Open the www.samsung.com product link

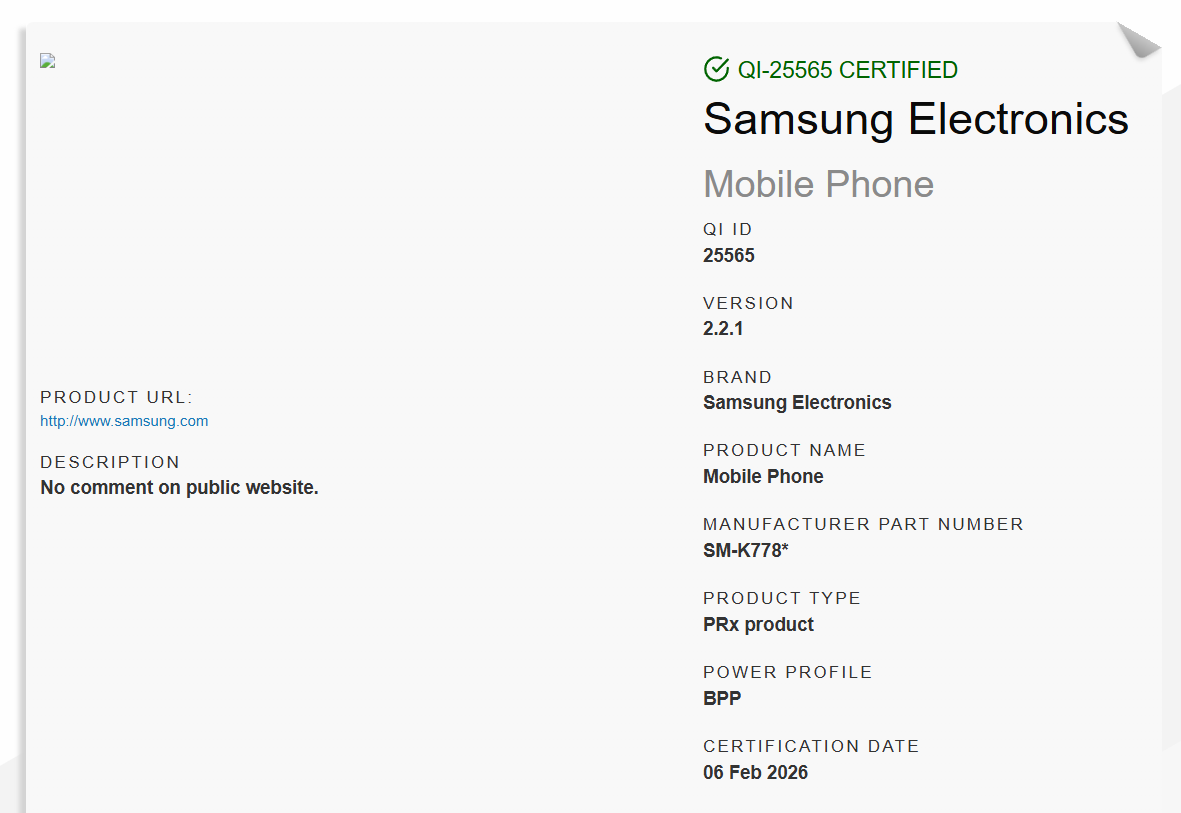click(124, 421)
